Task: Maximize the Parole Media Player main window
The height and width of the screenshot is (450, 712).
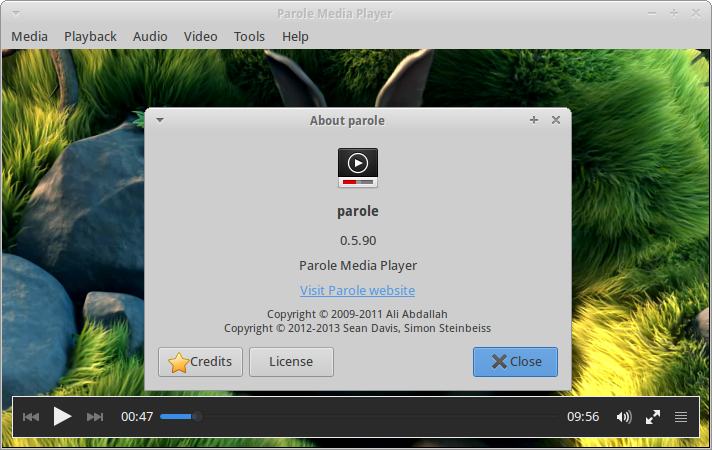Action: (674, 14)
